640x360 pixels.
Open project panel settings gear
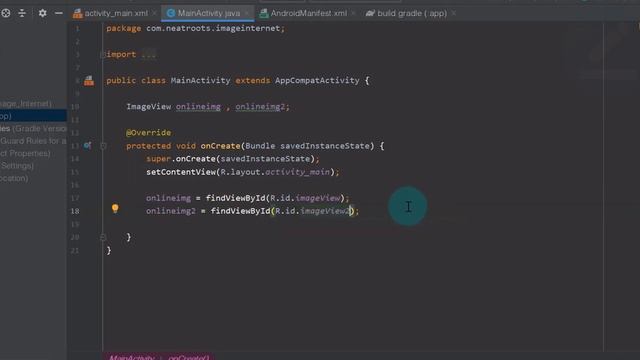(42, 13)
